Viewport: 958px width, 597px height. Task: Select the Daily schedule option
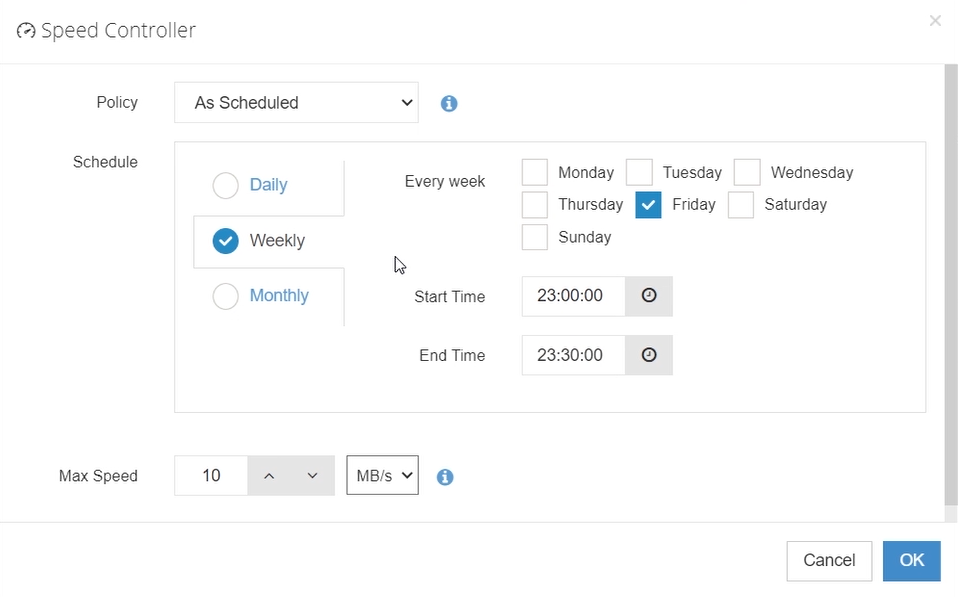point(225,185)
